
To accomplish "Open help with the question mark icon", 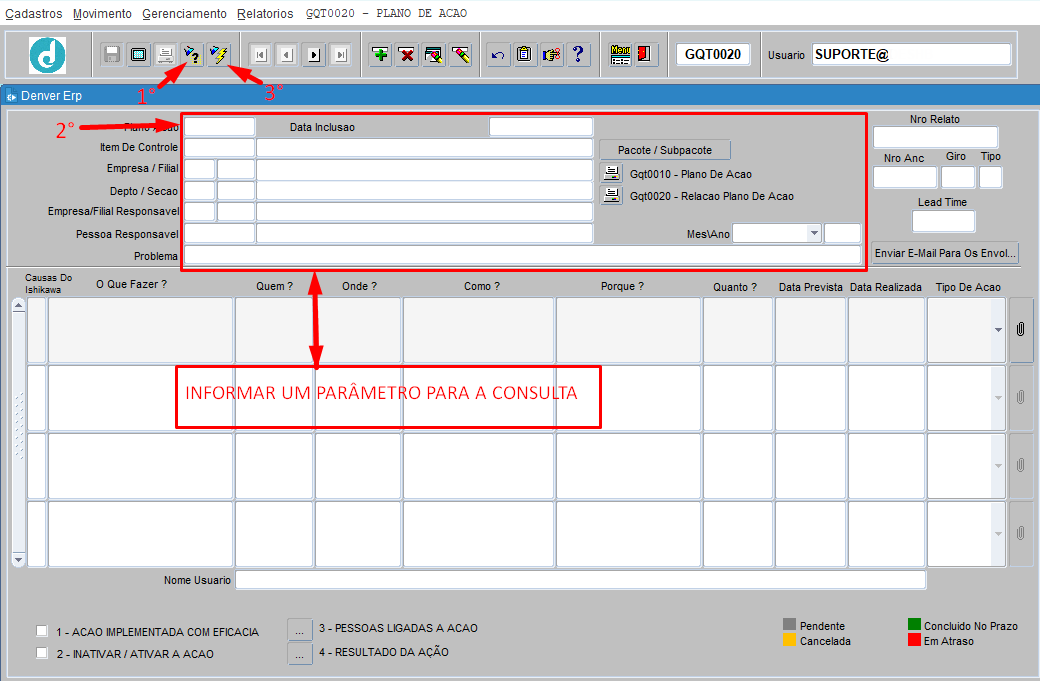I will coord(578,54).
